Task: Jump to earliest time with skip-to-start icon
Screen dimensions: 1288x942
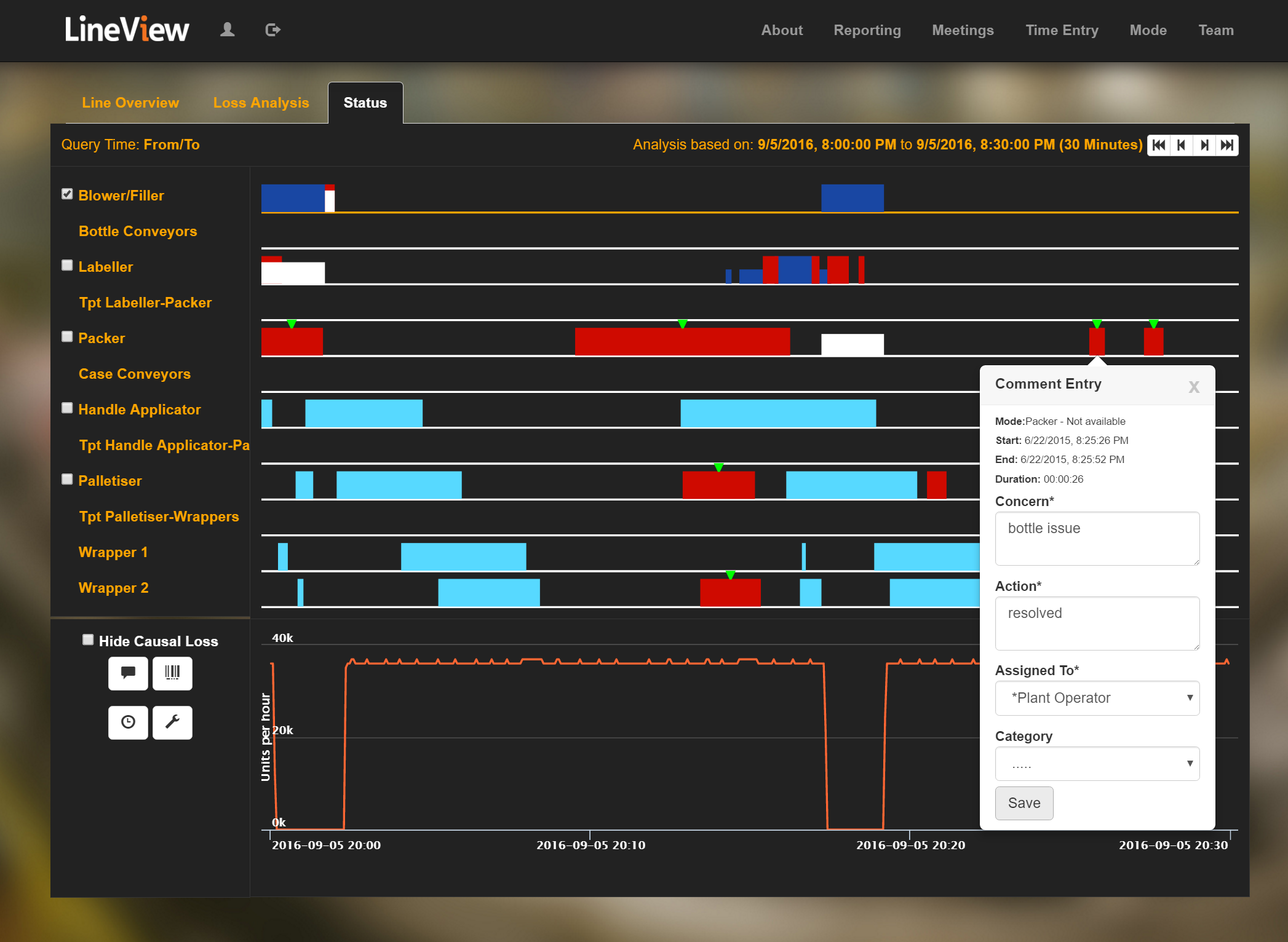Action: pos(1160,145)
